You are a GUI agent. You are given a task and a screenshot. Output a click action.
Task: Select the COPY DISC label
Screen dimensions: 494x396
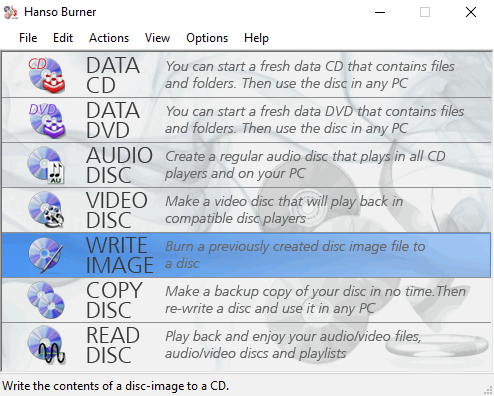pos(114,300)
